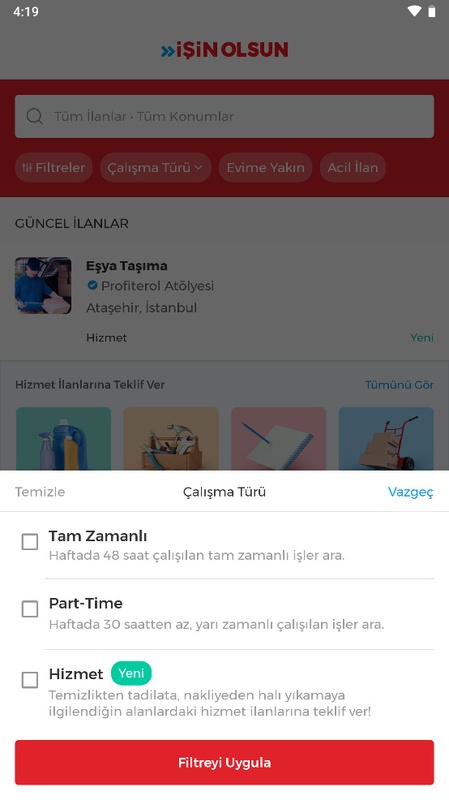The height and width of the screenshot is (800, 449).
Task: Open the notebook and pencil service category
Action: (x=279, y=438)
